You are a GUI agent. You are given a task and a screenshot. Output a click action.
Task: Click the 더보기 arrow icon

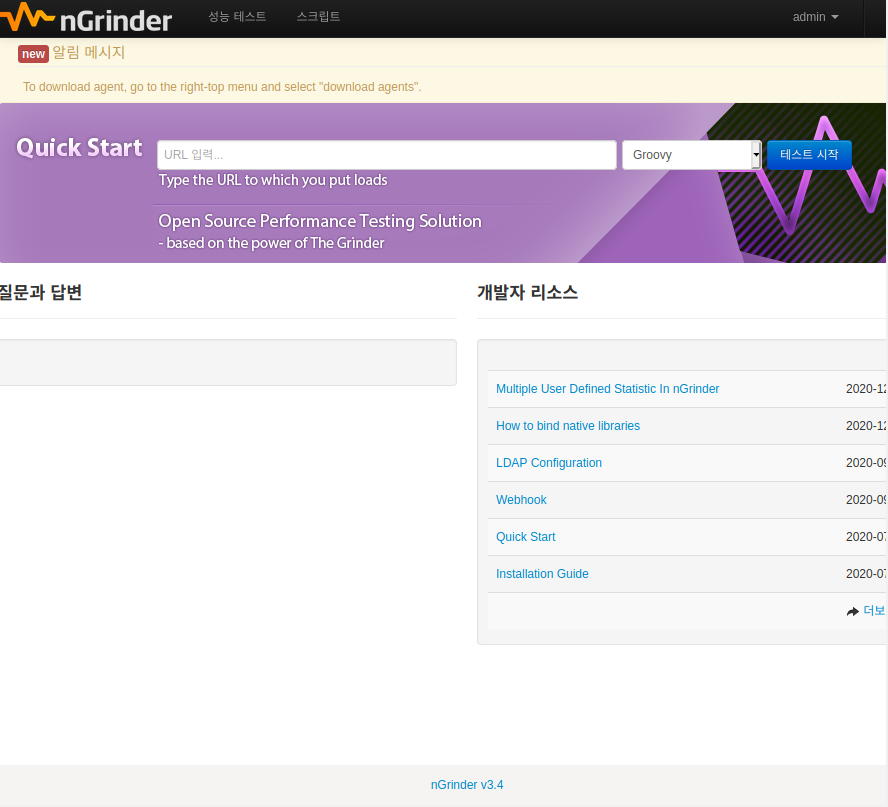(852, 611)
